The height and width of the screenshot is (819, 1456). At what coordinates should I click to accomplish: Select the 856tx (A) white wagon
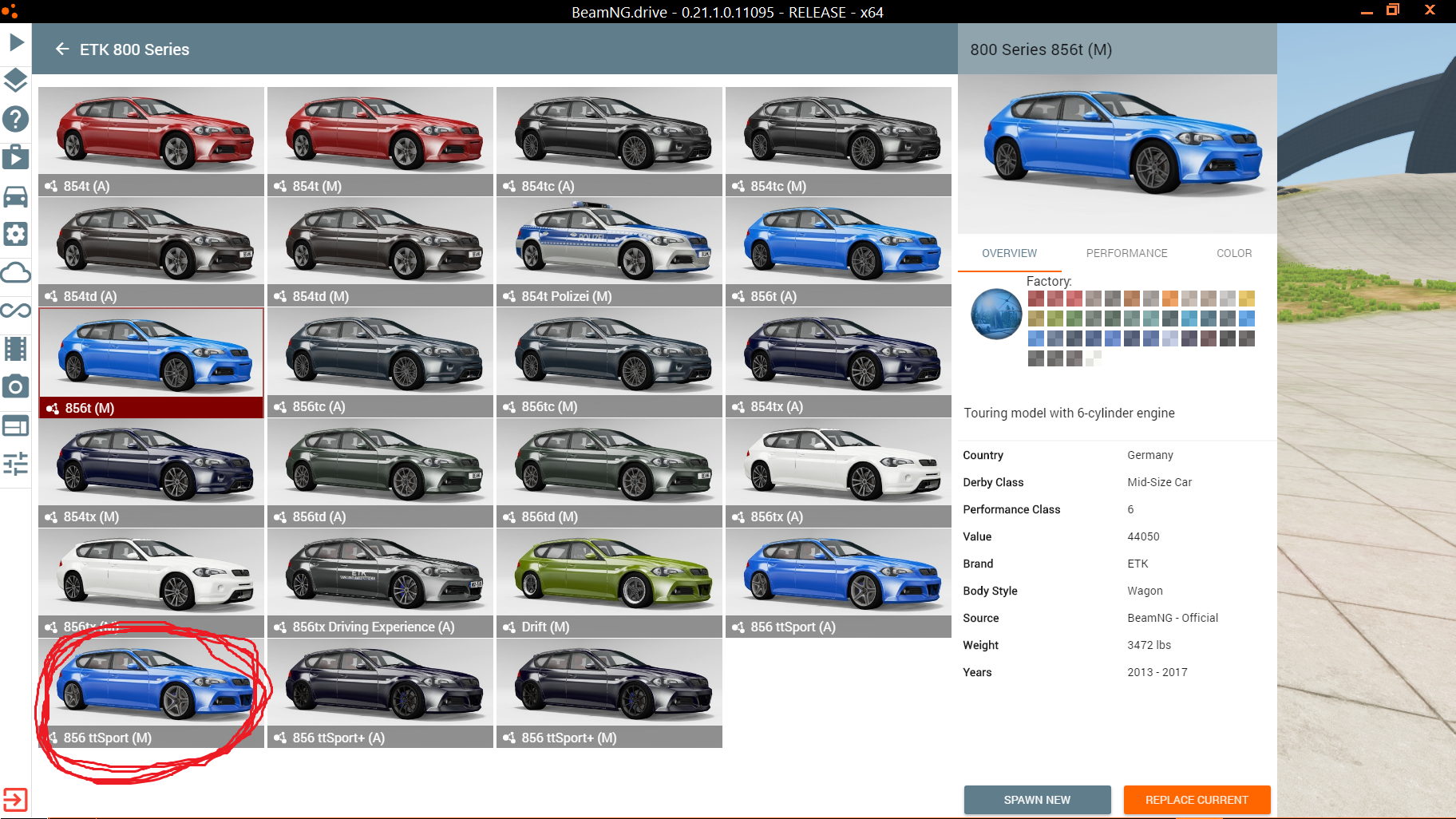(838, 472)
